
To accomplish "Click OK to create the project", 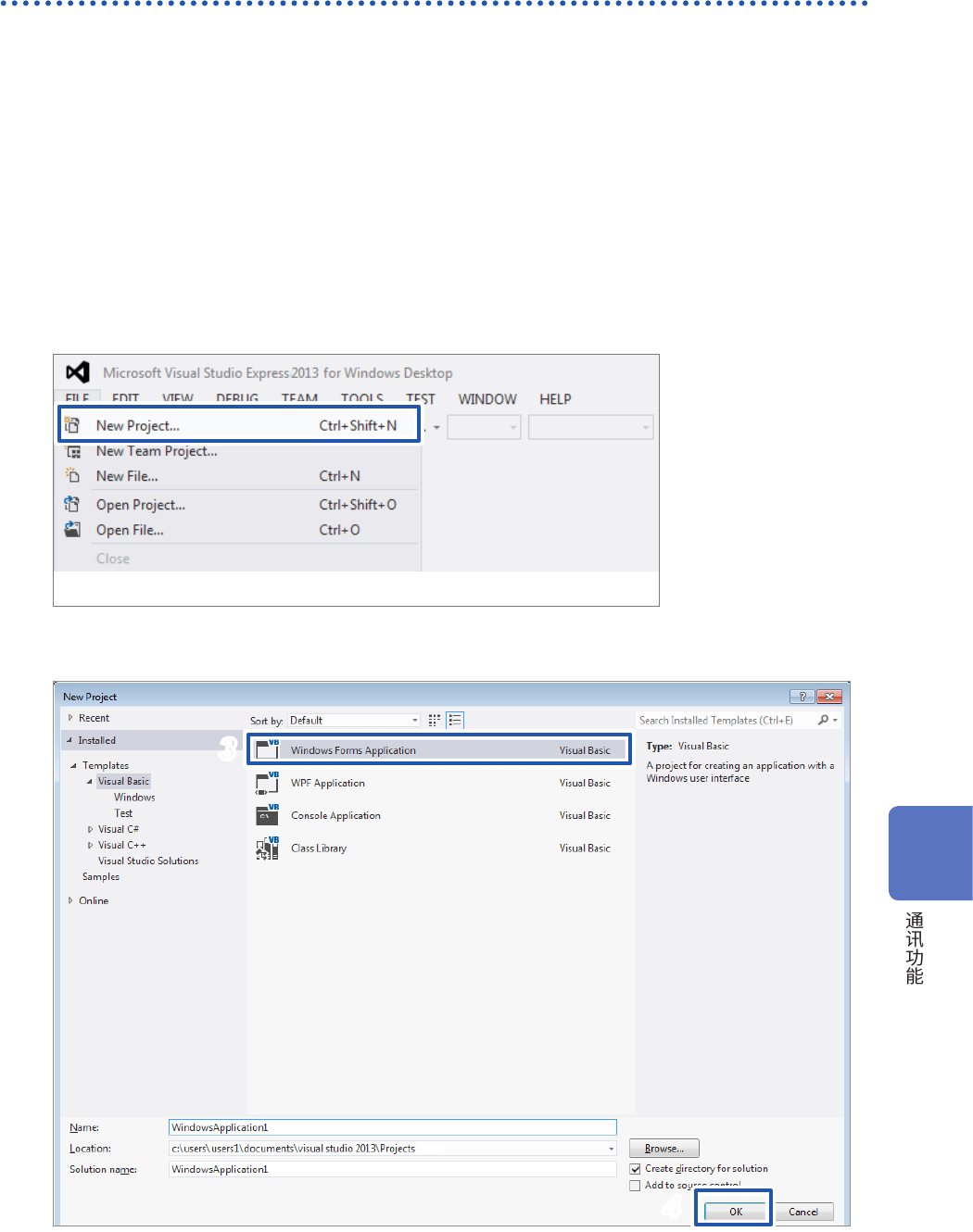I will pos(736,1212).
